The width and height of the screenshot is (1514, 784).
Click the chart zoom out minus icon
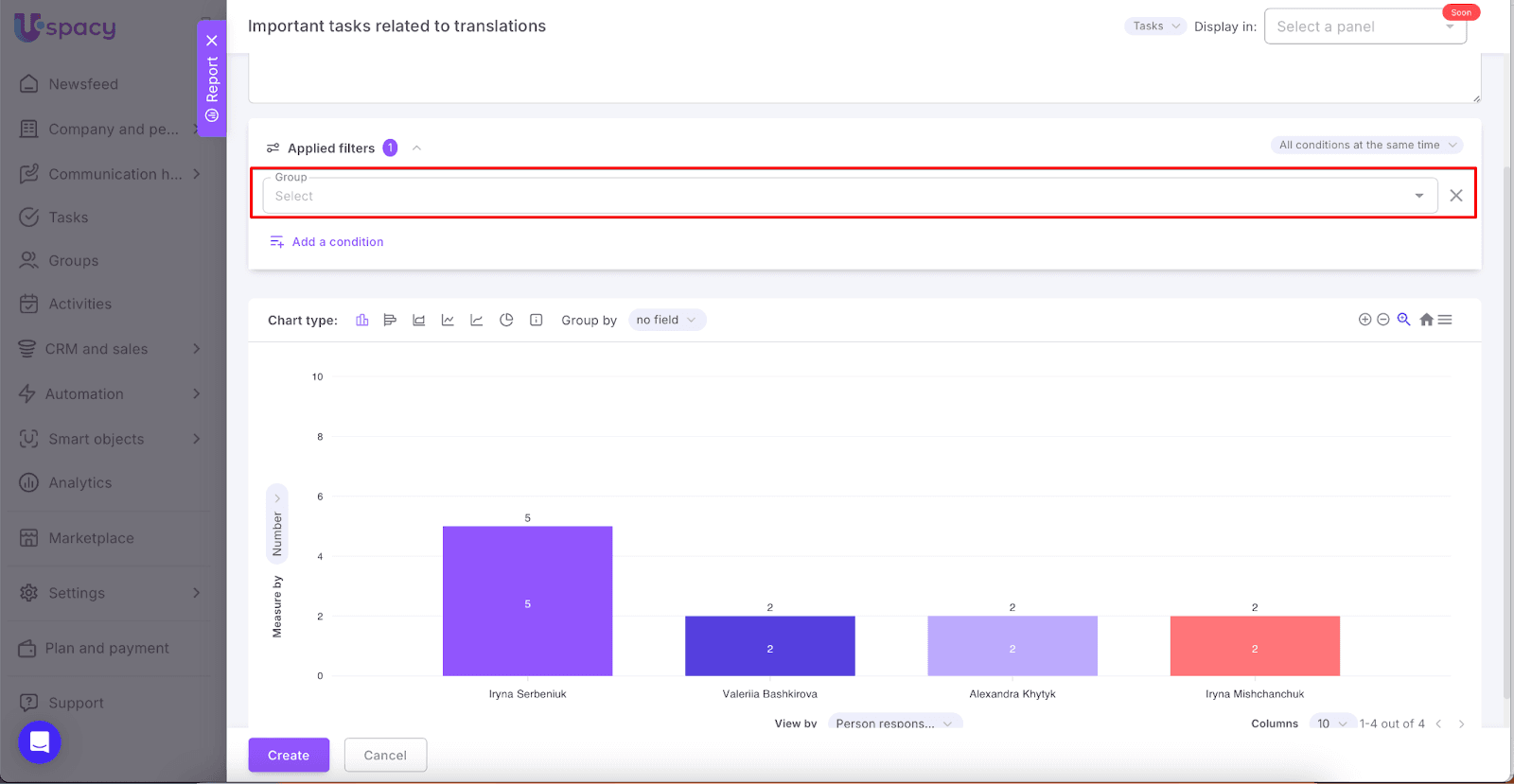pos(1382,320)
